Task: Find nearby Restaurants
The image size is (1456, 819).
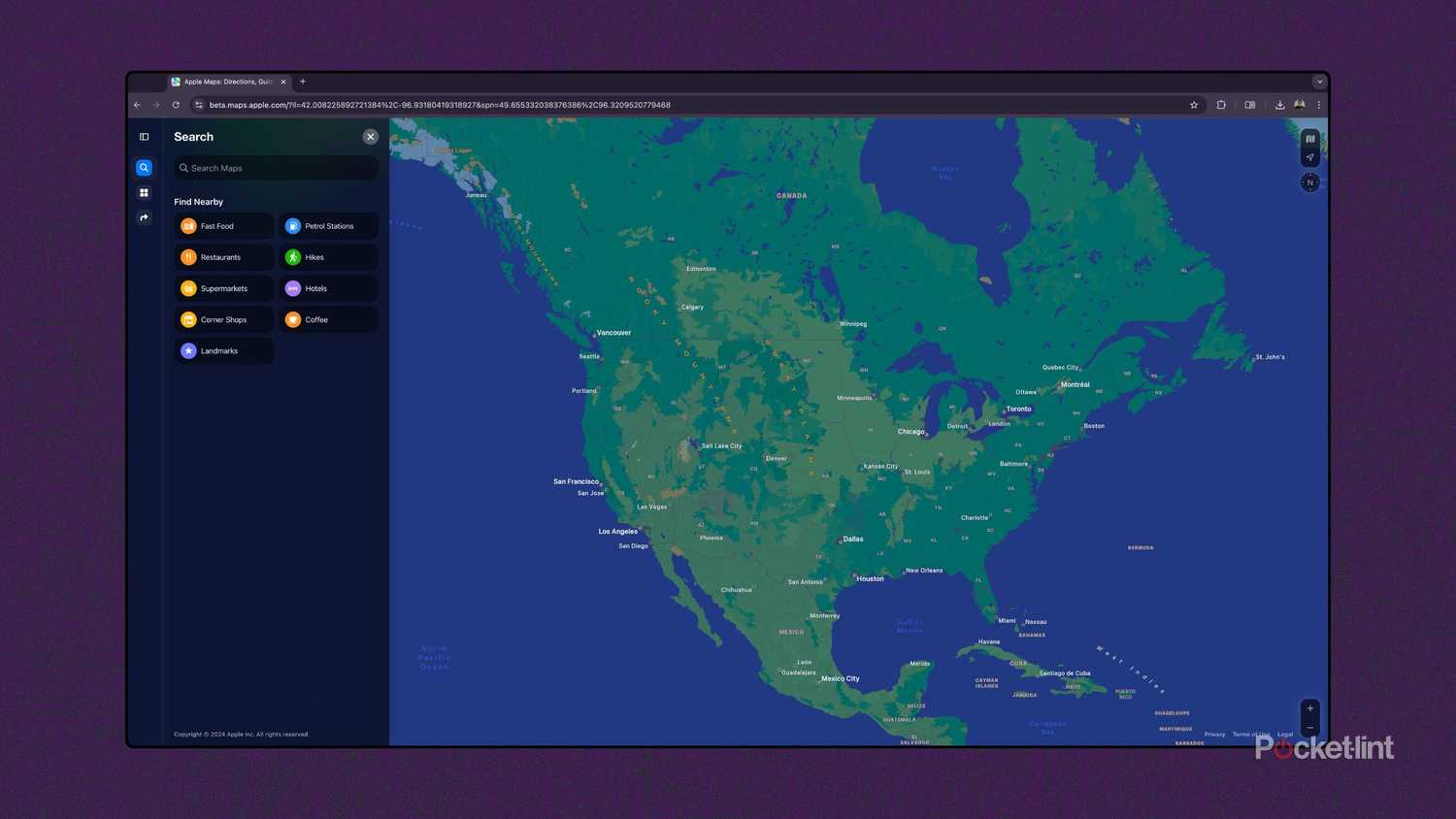Action: (x=224, y=257)
